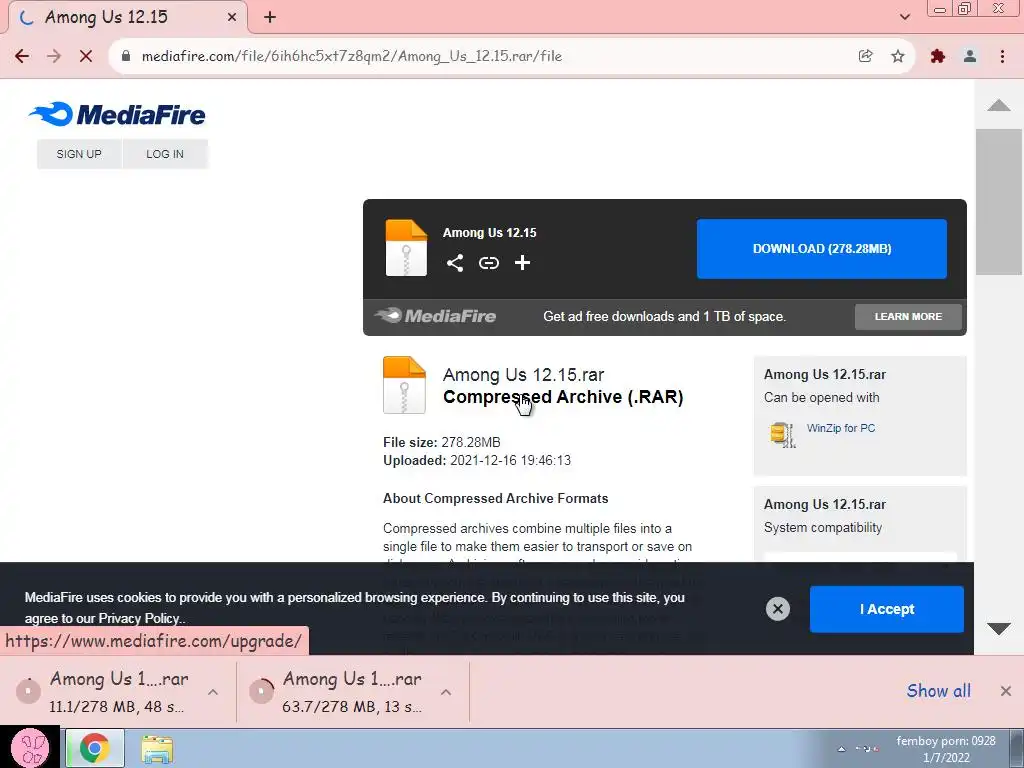Open the WinZip for PC link

point(840,428)
